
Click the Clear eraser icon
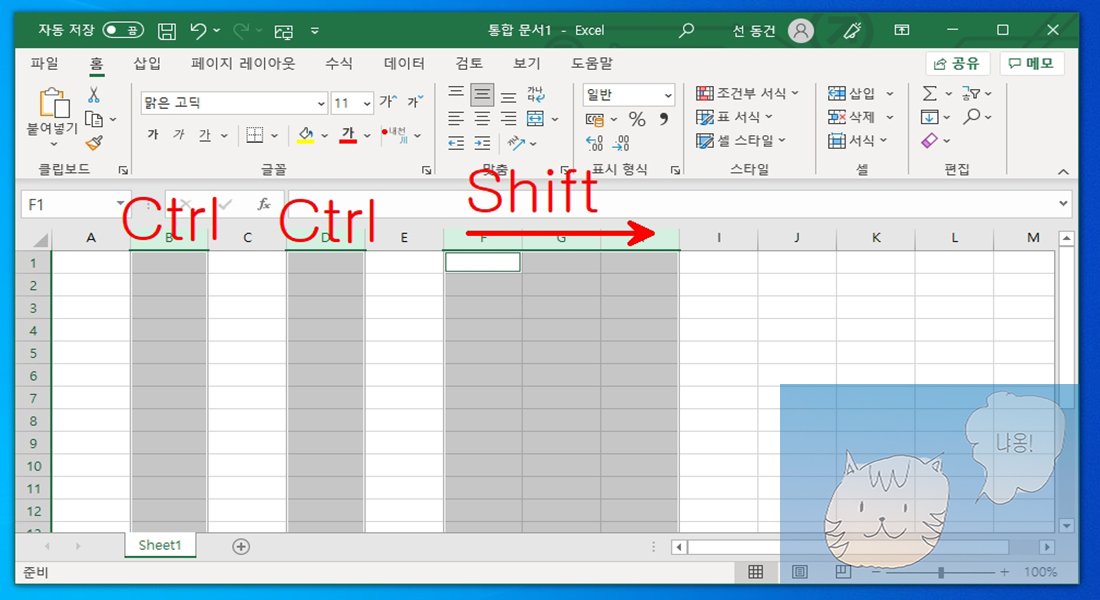tap(930, 141)
